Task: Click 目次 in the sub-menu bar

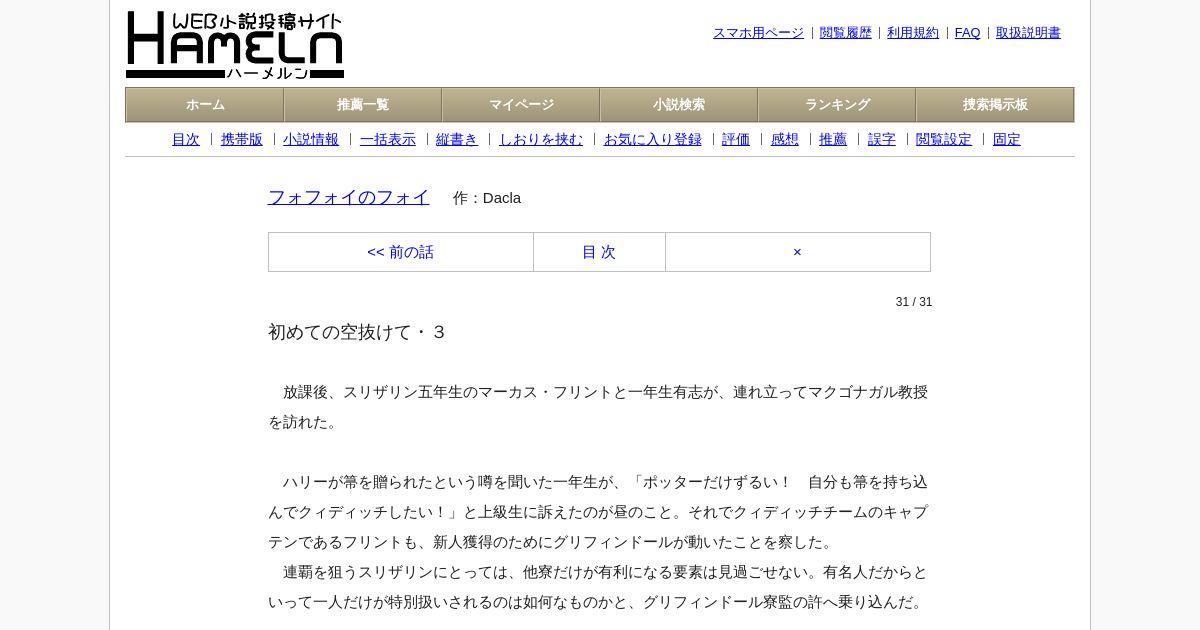Action: tap(186, 140)
